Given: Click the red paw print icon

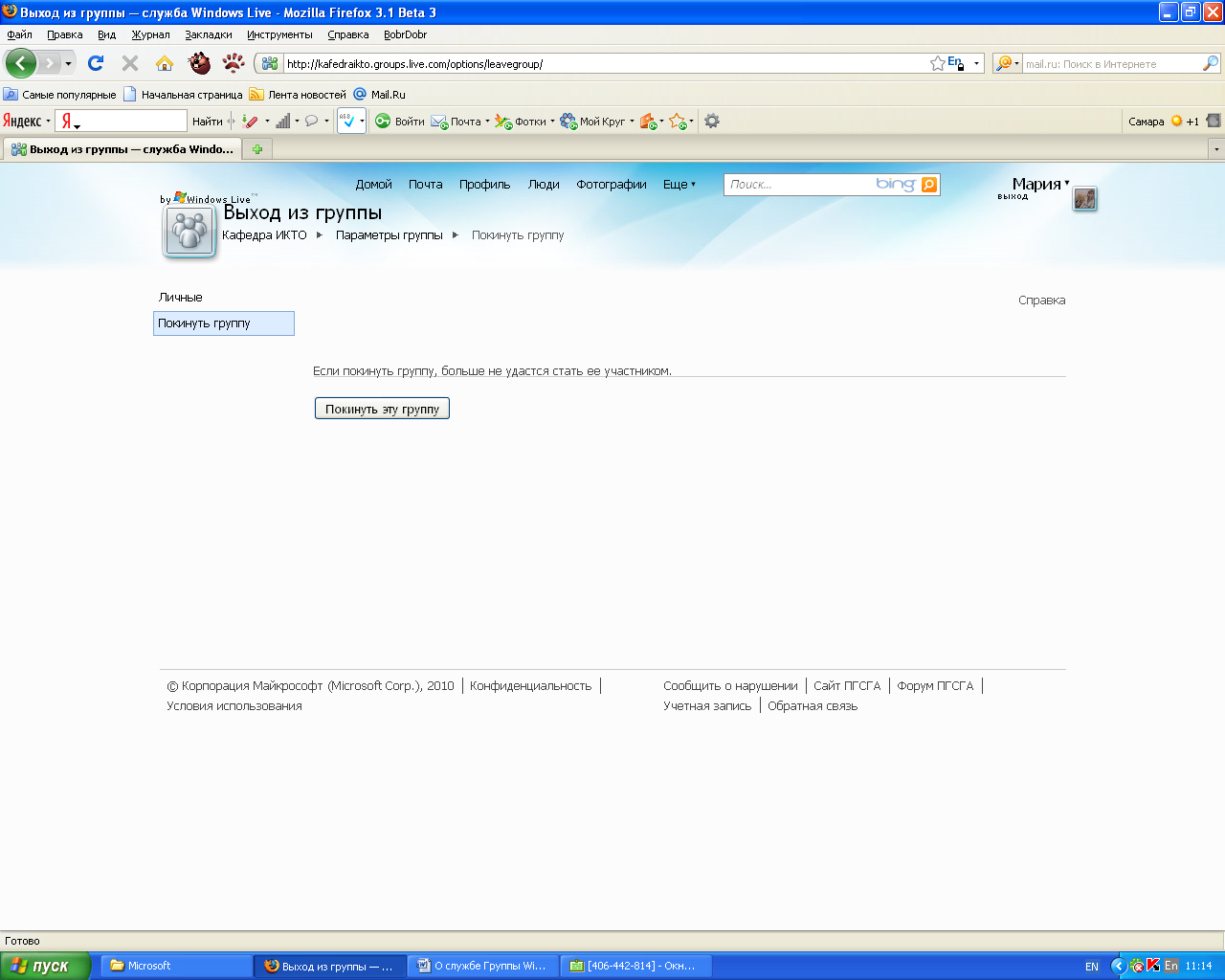Looking at the screenshot, I should pos(234,63).
